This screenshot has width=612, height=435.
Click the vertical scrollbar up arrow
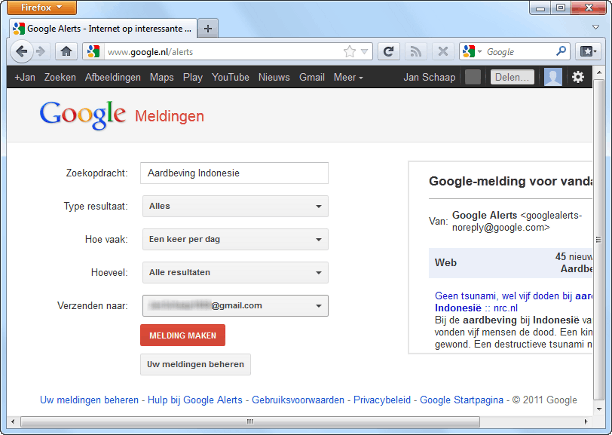click(x=599, y=73)
